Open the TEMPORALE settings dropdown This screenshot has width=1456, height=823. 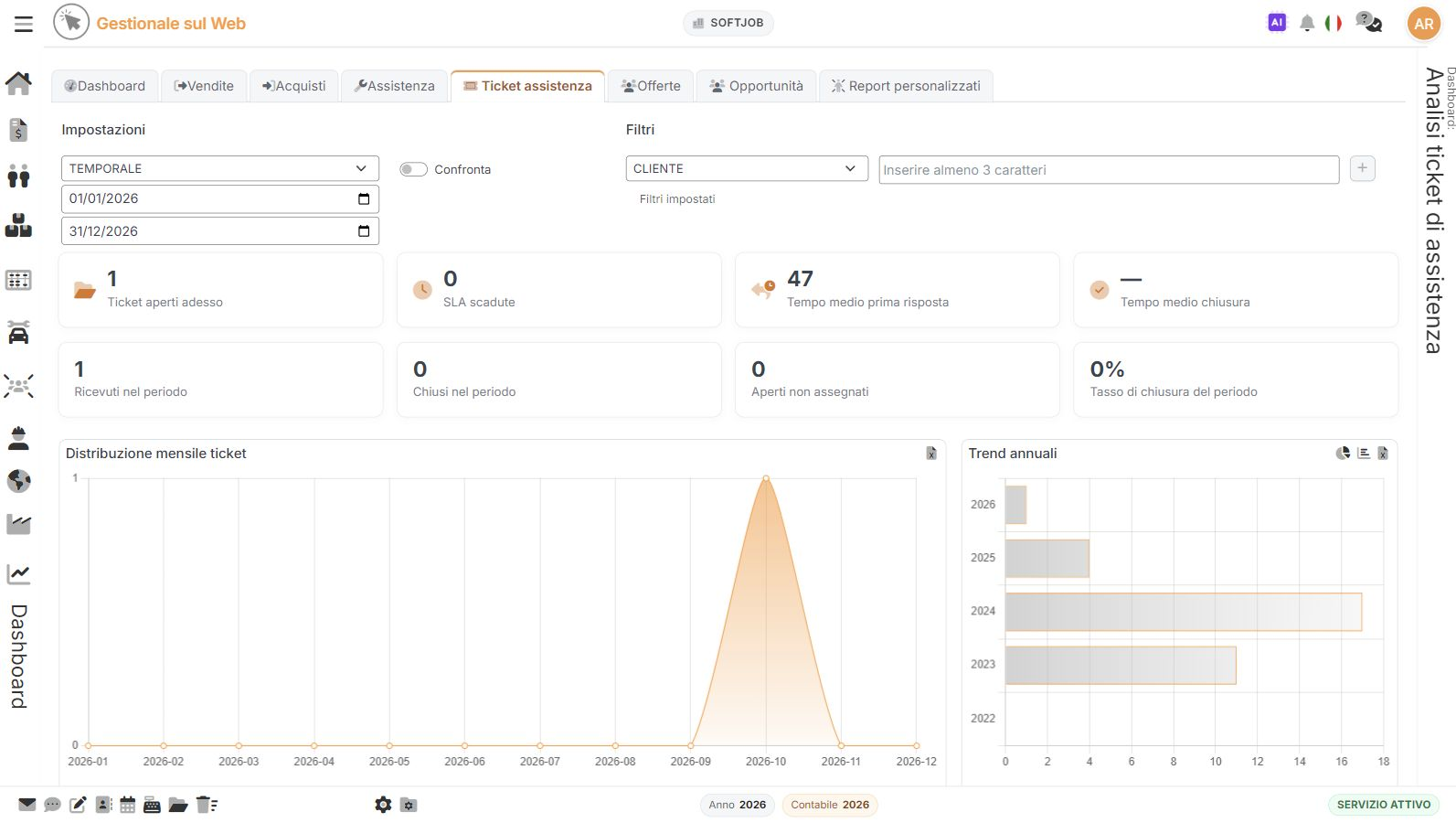tap(220, 168)
